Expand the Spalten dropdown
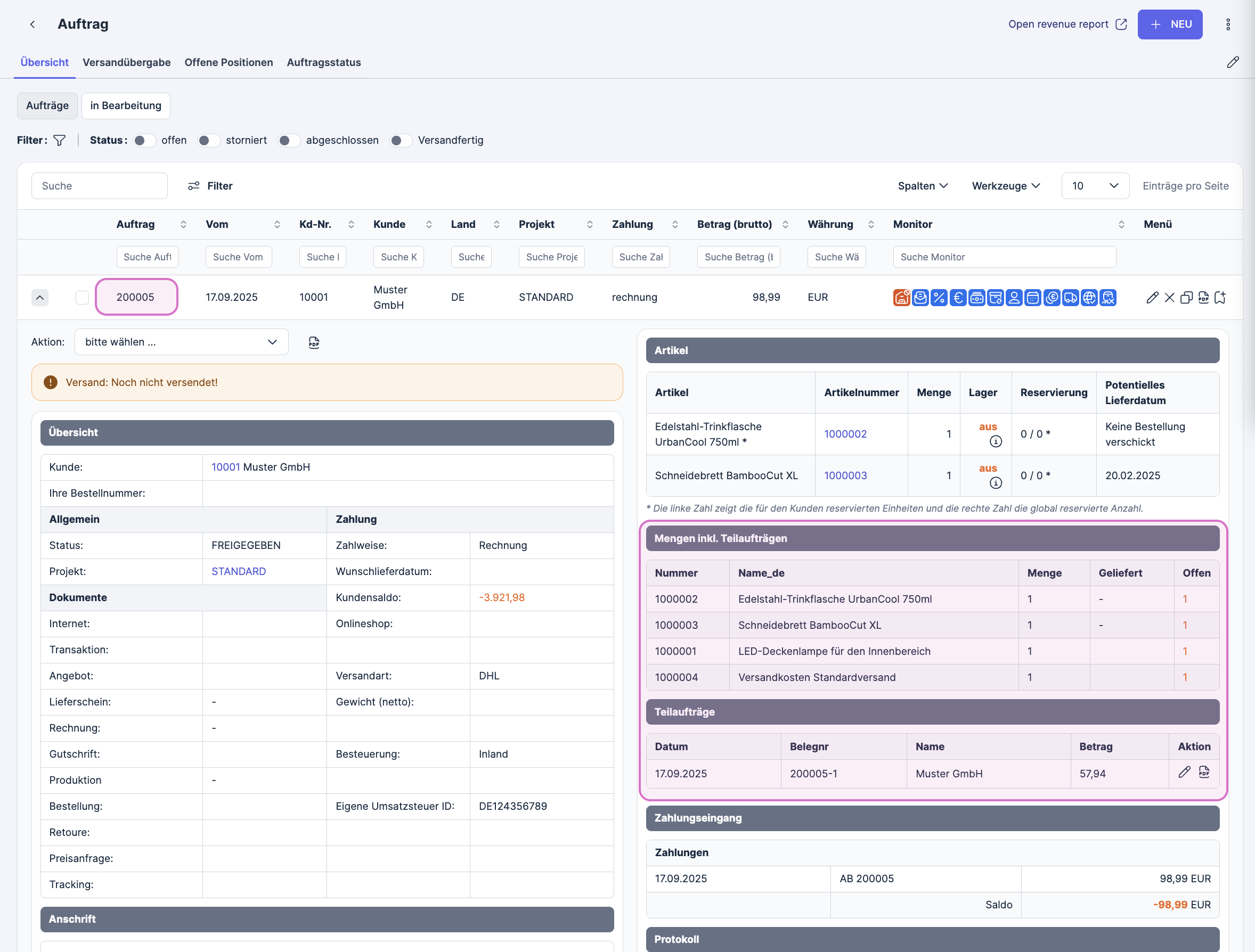Screen dimensions: 1255x952 (x=923, y=185)
